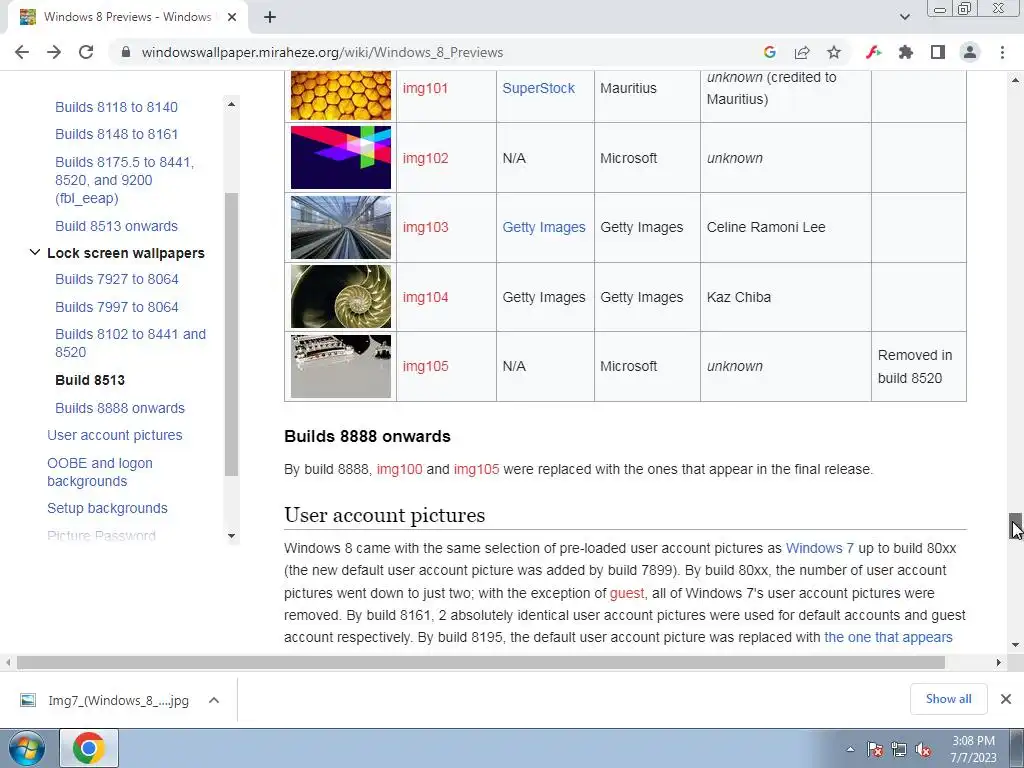Image resolution: width=1024 pixels, height=768 pixels.
Task: Open a new browser tab
Action: [270, 17]
